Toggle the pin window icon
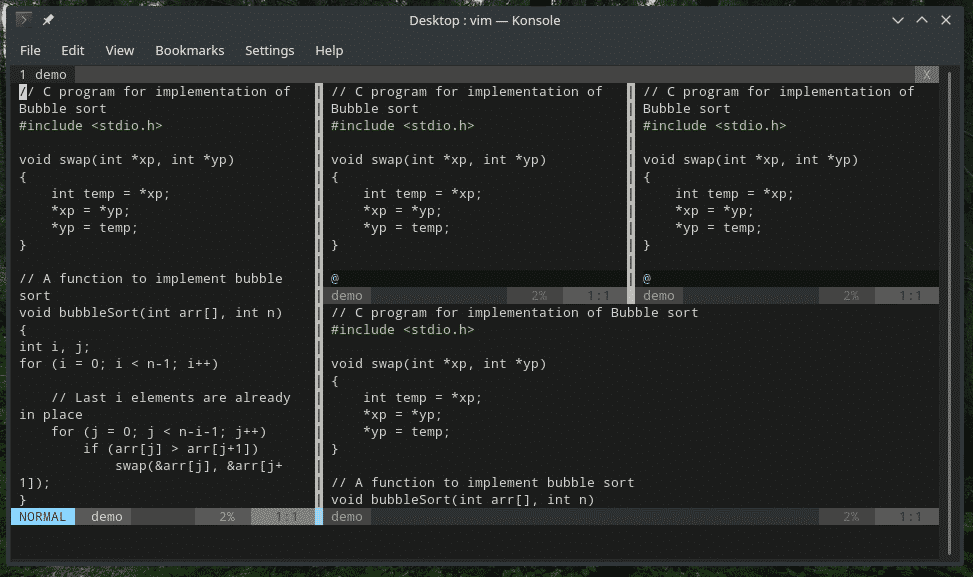The height and width of the screenshot is (577, 973). point(48,20)
